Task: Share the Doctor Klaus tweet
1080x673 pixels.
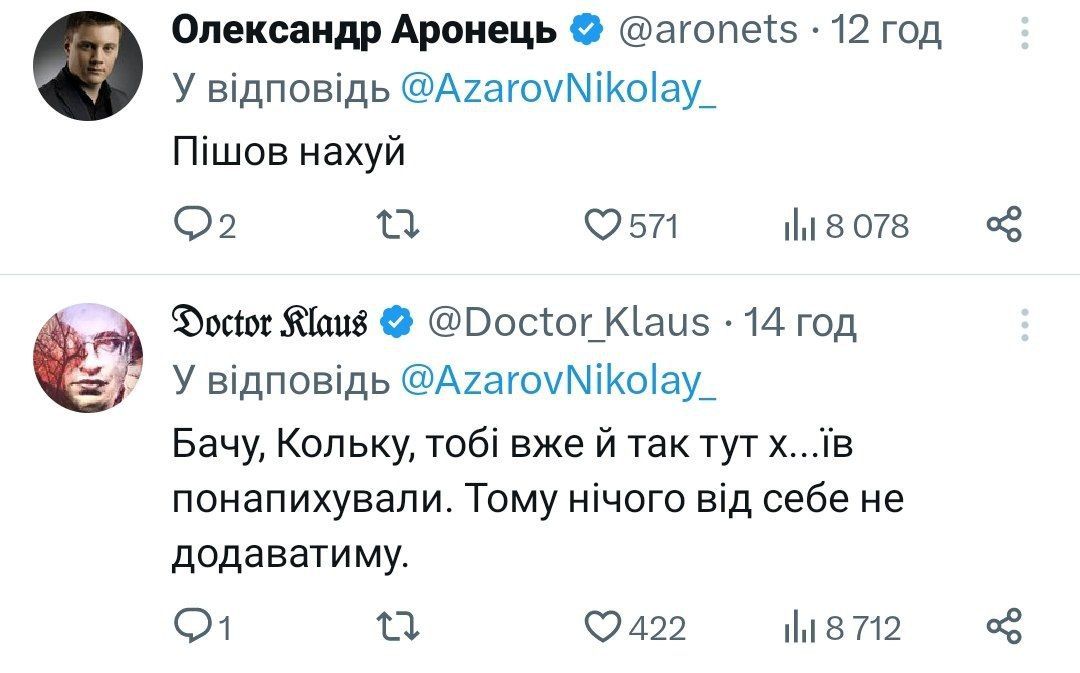Action: tap(1004, 626)
